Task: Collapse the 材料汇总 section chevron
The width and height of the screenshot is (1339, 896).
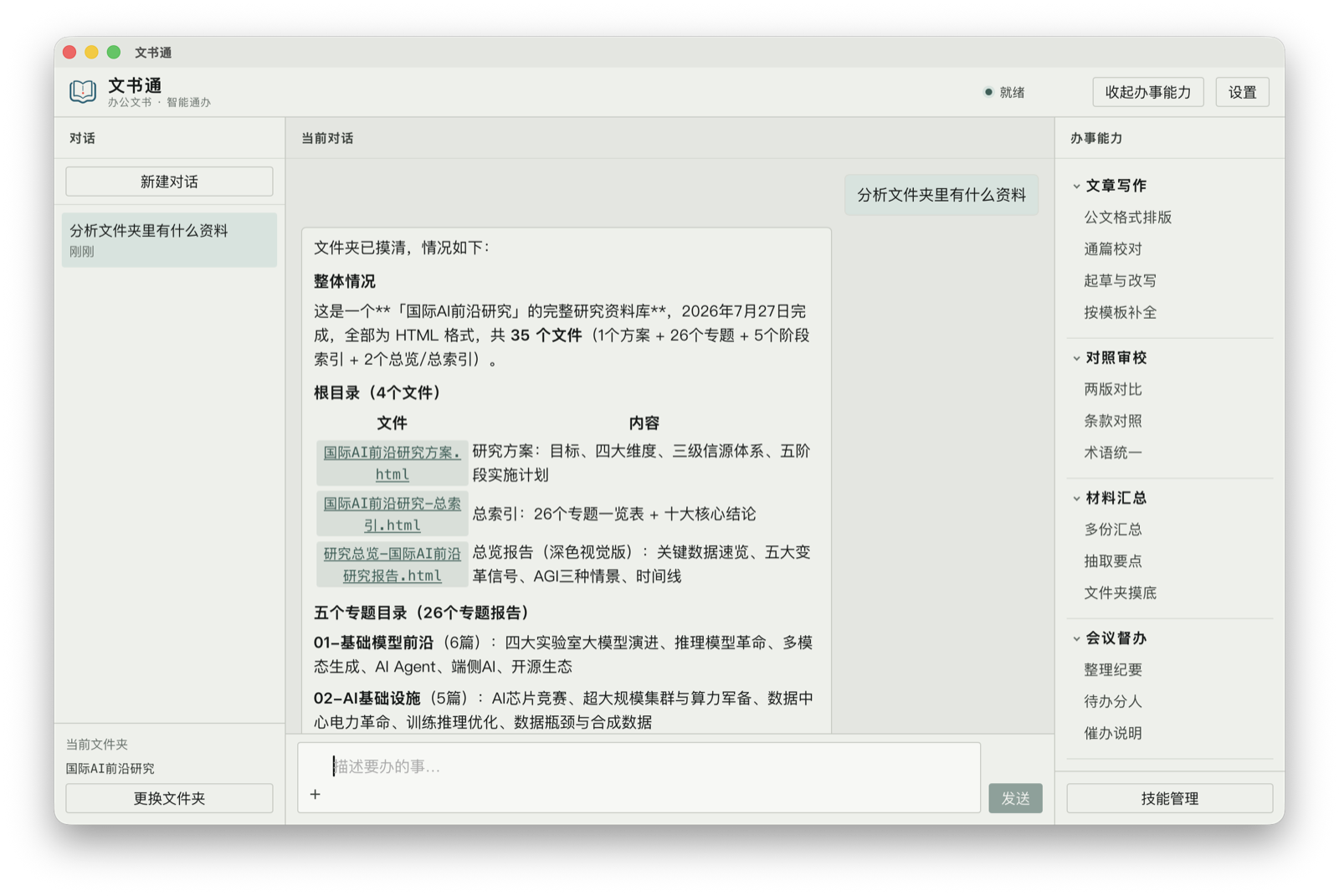Action: 1077,499
